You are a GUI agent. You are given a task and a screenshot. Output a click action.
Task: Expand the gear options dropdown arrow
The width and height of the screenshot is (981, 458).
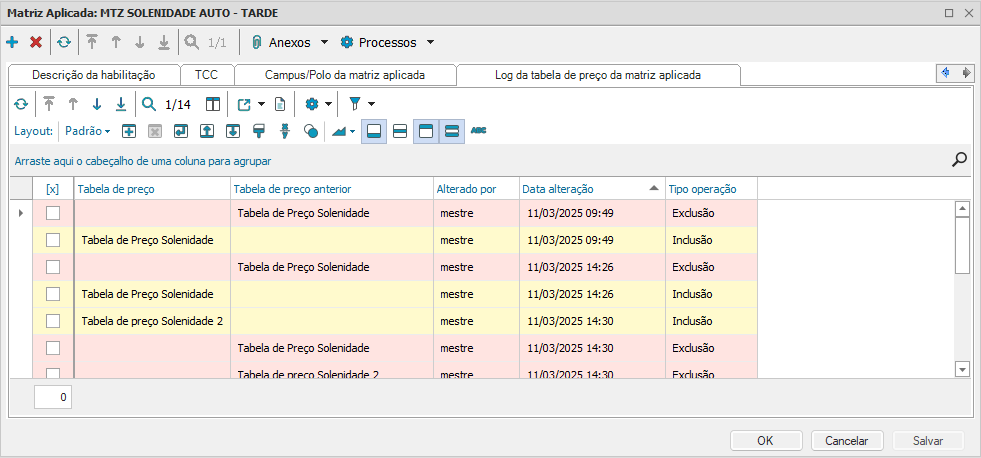point(328,104)
